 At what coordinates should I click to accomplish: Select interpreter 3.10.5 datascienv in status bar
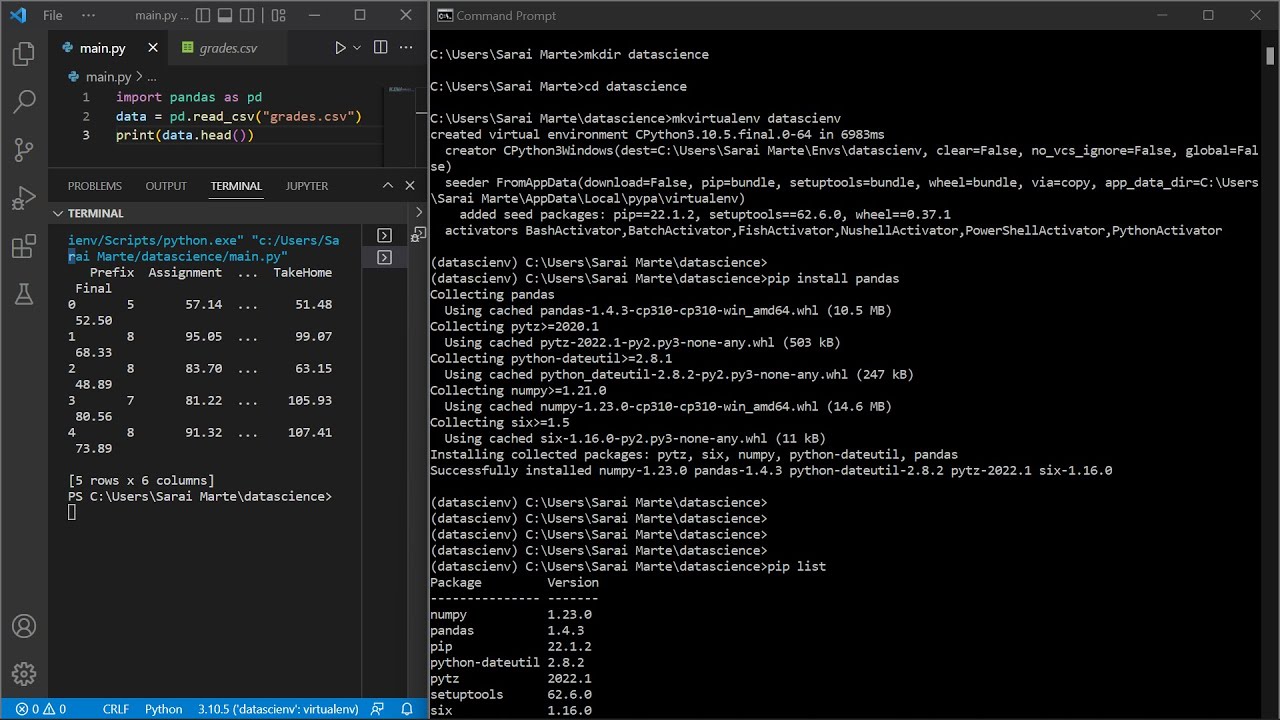(278, 709)
